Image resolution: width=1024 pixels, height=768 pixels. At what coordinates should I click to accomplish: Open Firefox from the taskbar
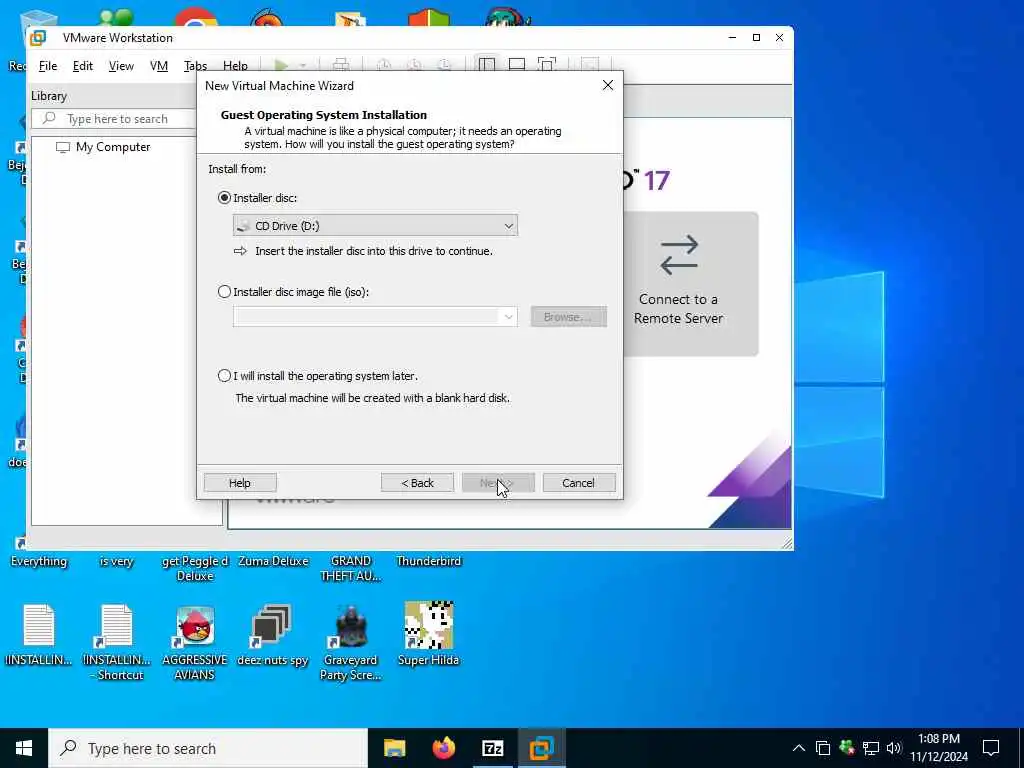[x=443, y=748]
